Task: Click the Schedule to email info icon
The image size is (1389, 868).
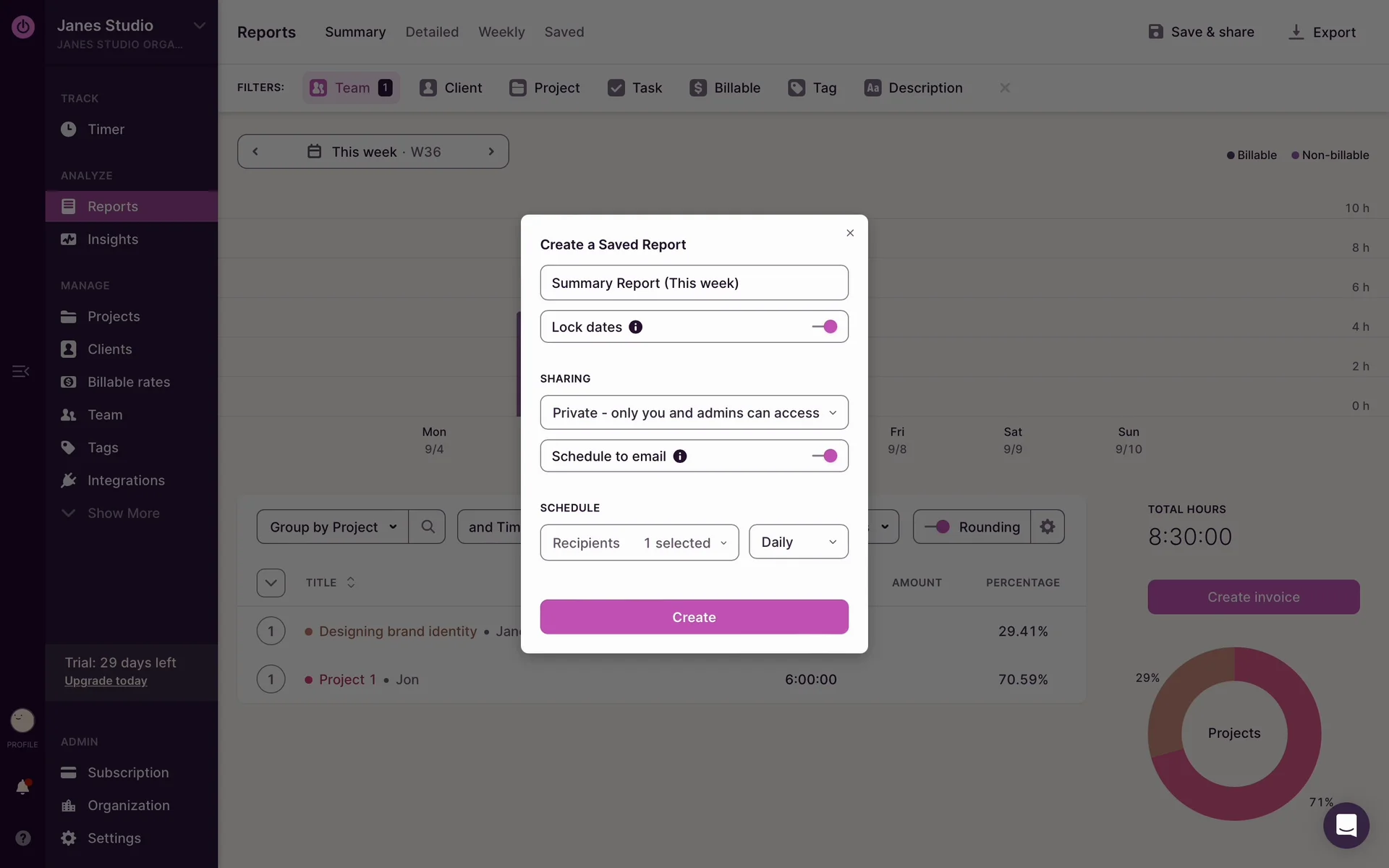Action: click(679, 456)
